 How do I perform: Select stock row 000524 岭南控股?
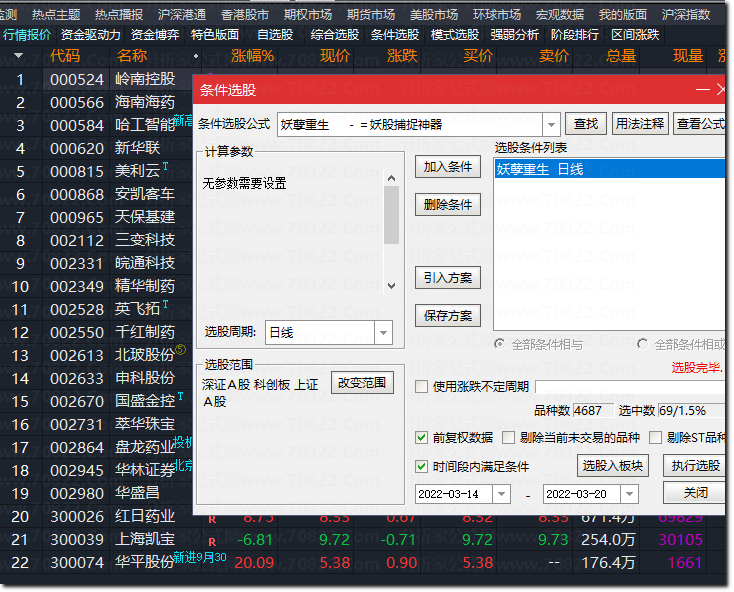(96, 79)
